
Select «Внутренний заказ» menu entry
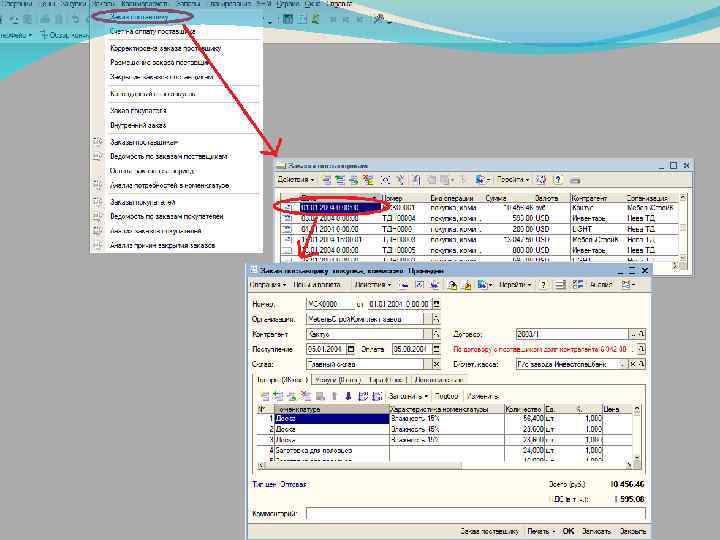point(138,125)
